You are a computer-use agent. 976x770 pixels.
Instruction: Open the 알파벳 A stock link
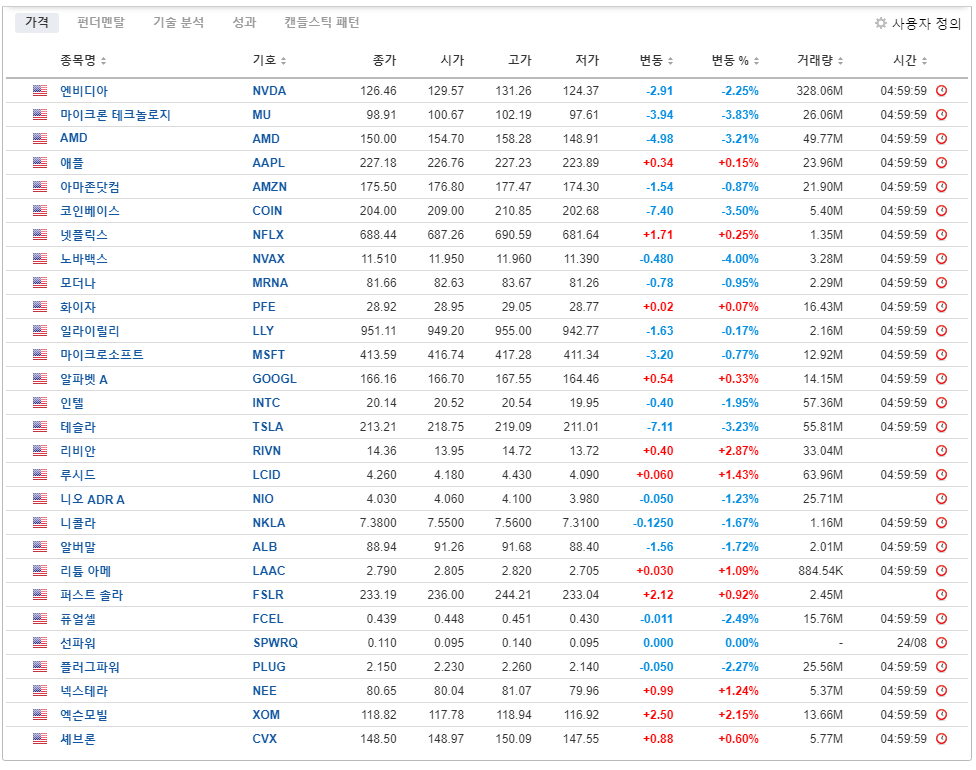[84, 379]
